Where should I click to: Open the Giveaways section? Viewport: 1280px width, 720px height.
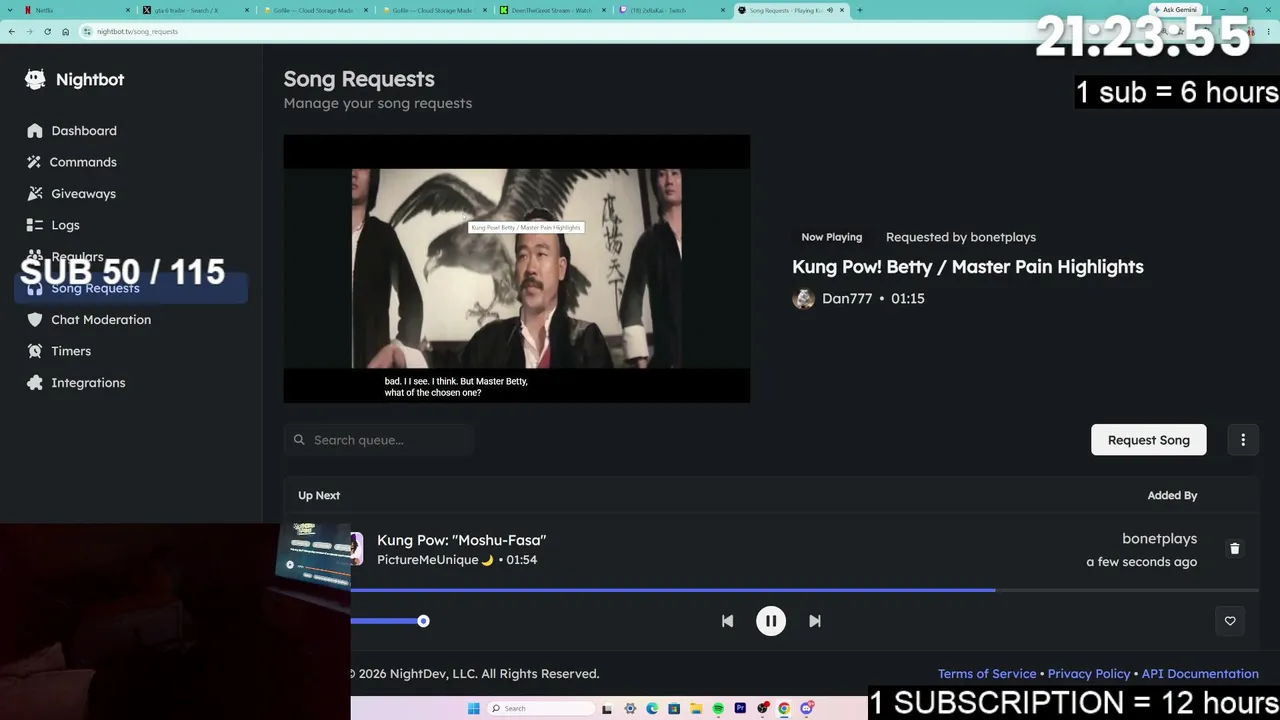(84, 194)
